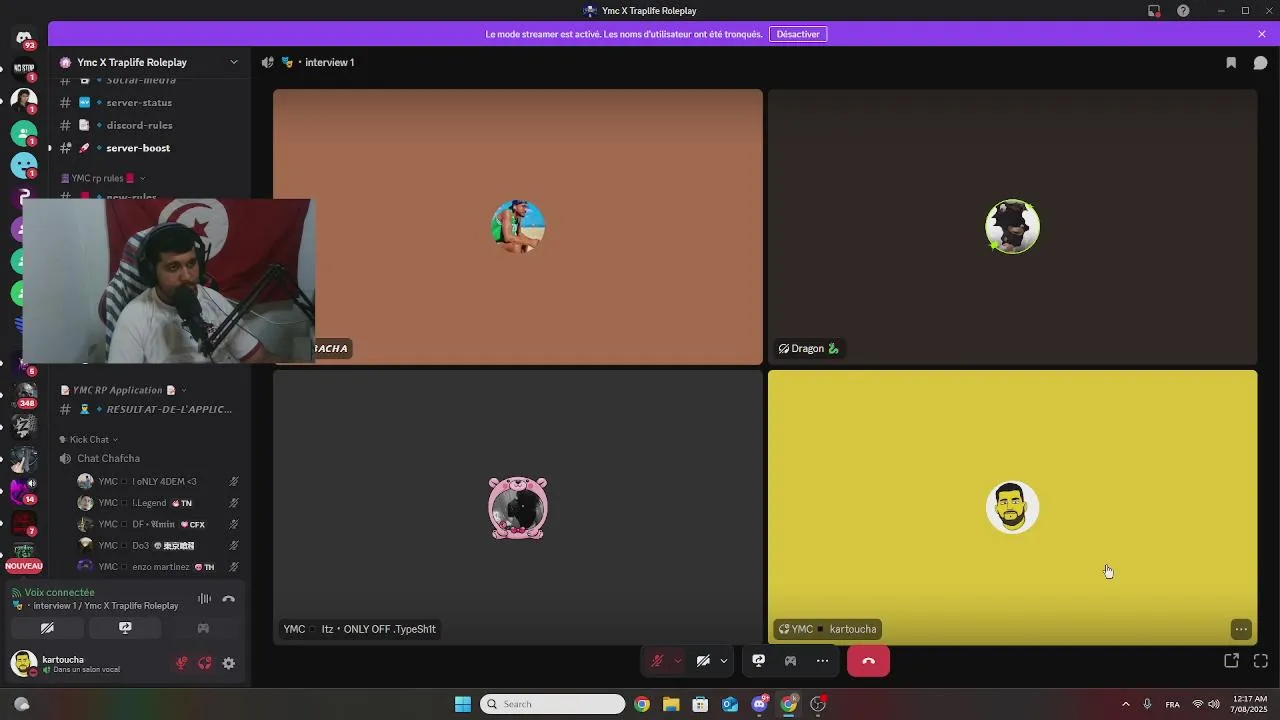
Task: Select voice member DF • Vlmin
Action: [x=158, y=524]
